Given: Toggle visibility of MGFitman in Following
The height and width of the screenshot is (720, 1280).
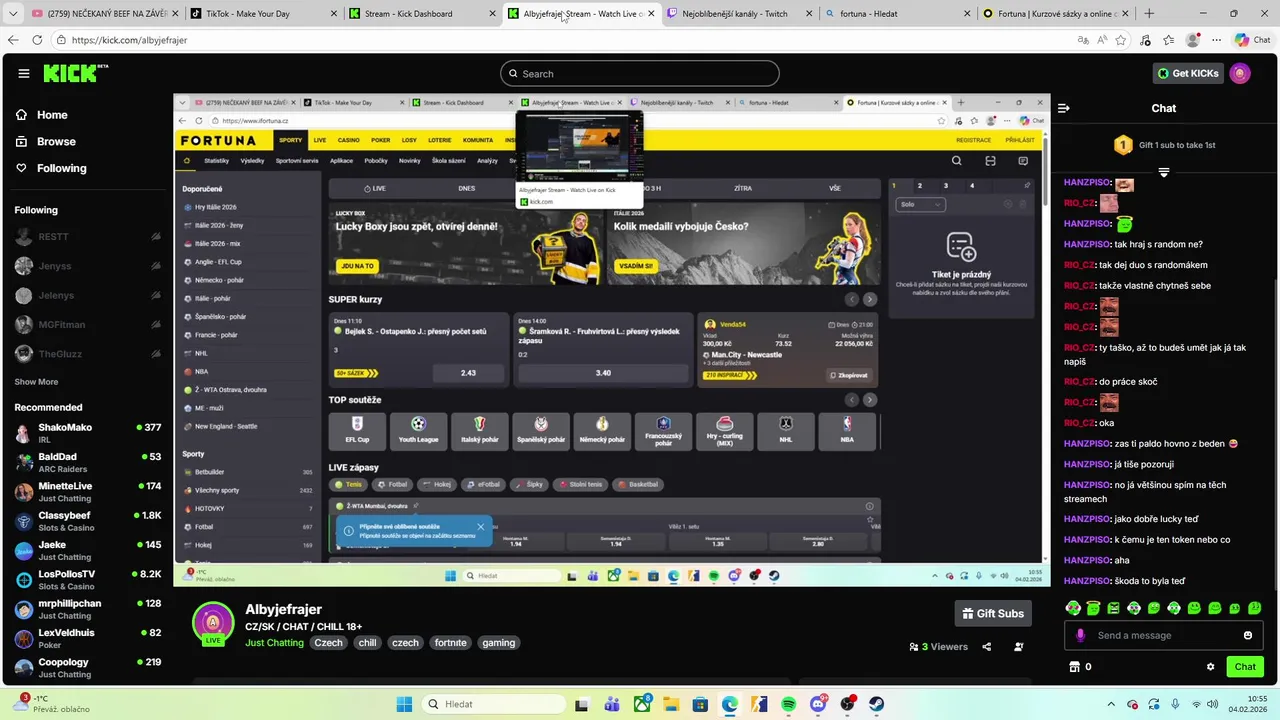Looking at the screenshot, I should tap(156, 324).
